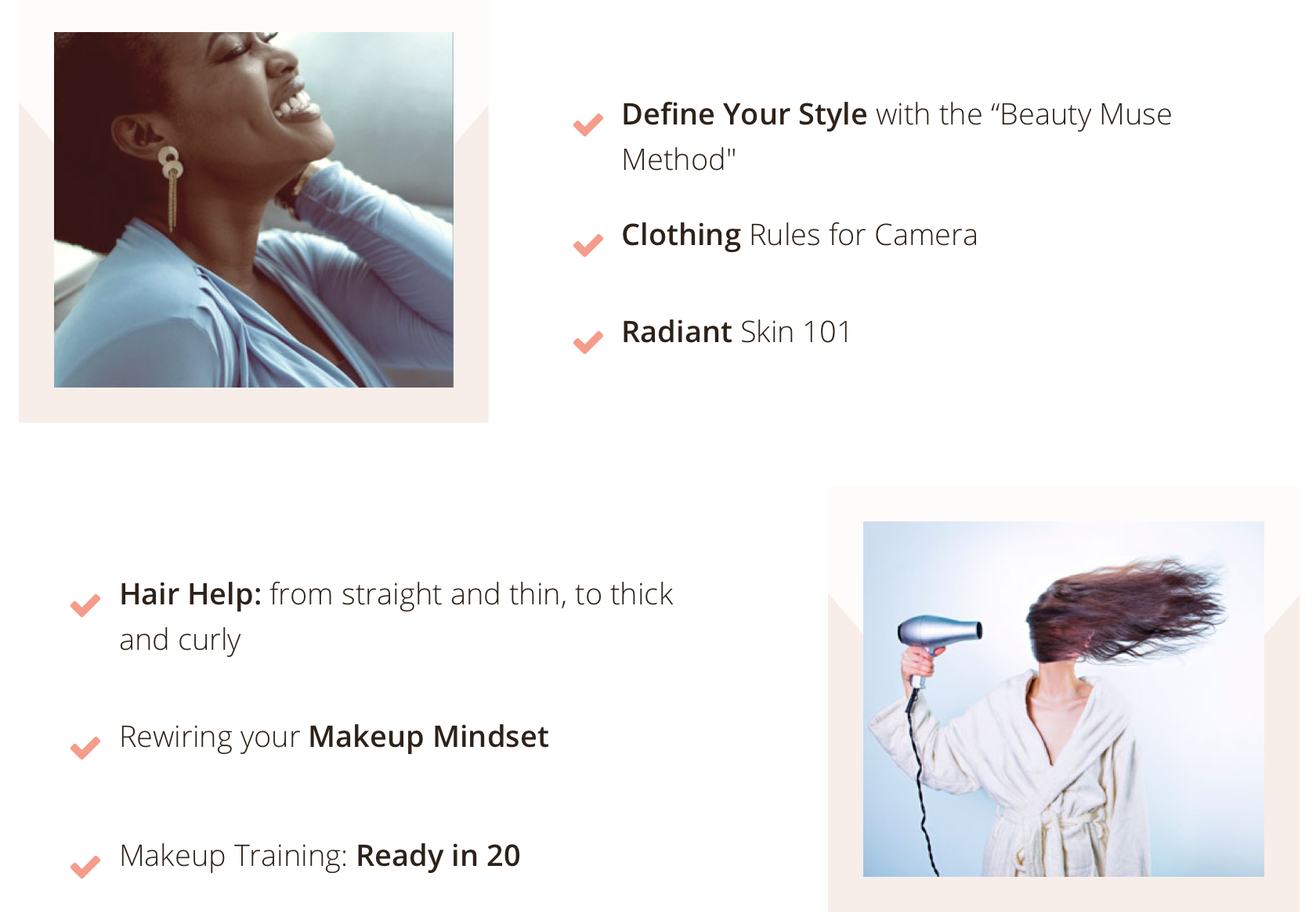Click "and curly" text line

[180, 640]
